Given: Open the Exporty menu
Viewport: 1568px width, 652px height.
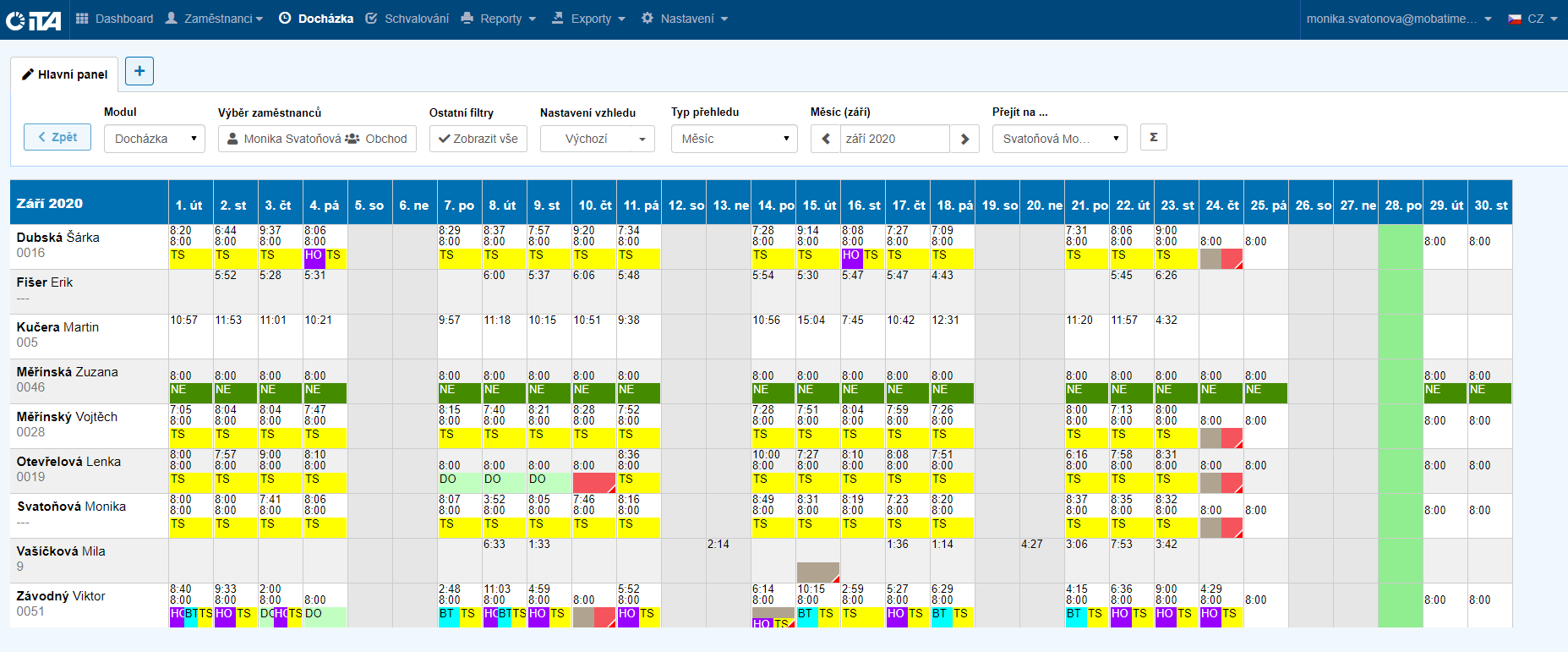Looking at the screenshot, I should point(589,19).
